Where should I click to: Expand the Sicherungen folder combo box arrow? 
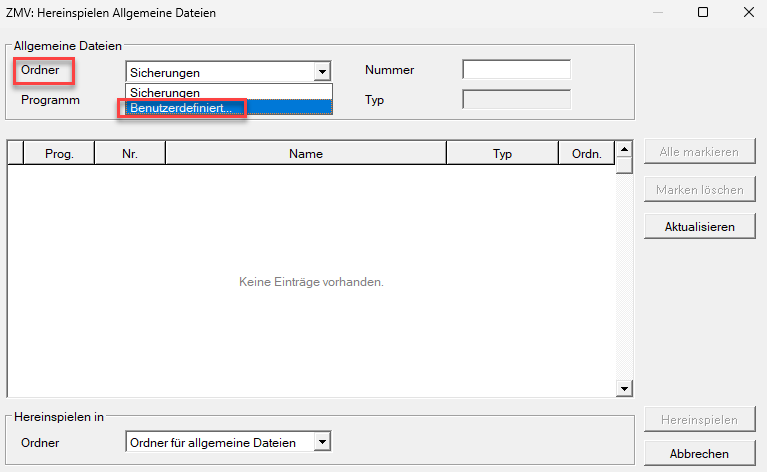tap(321, 72)
